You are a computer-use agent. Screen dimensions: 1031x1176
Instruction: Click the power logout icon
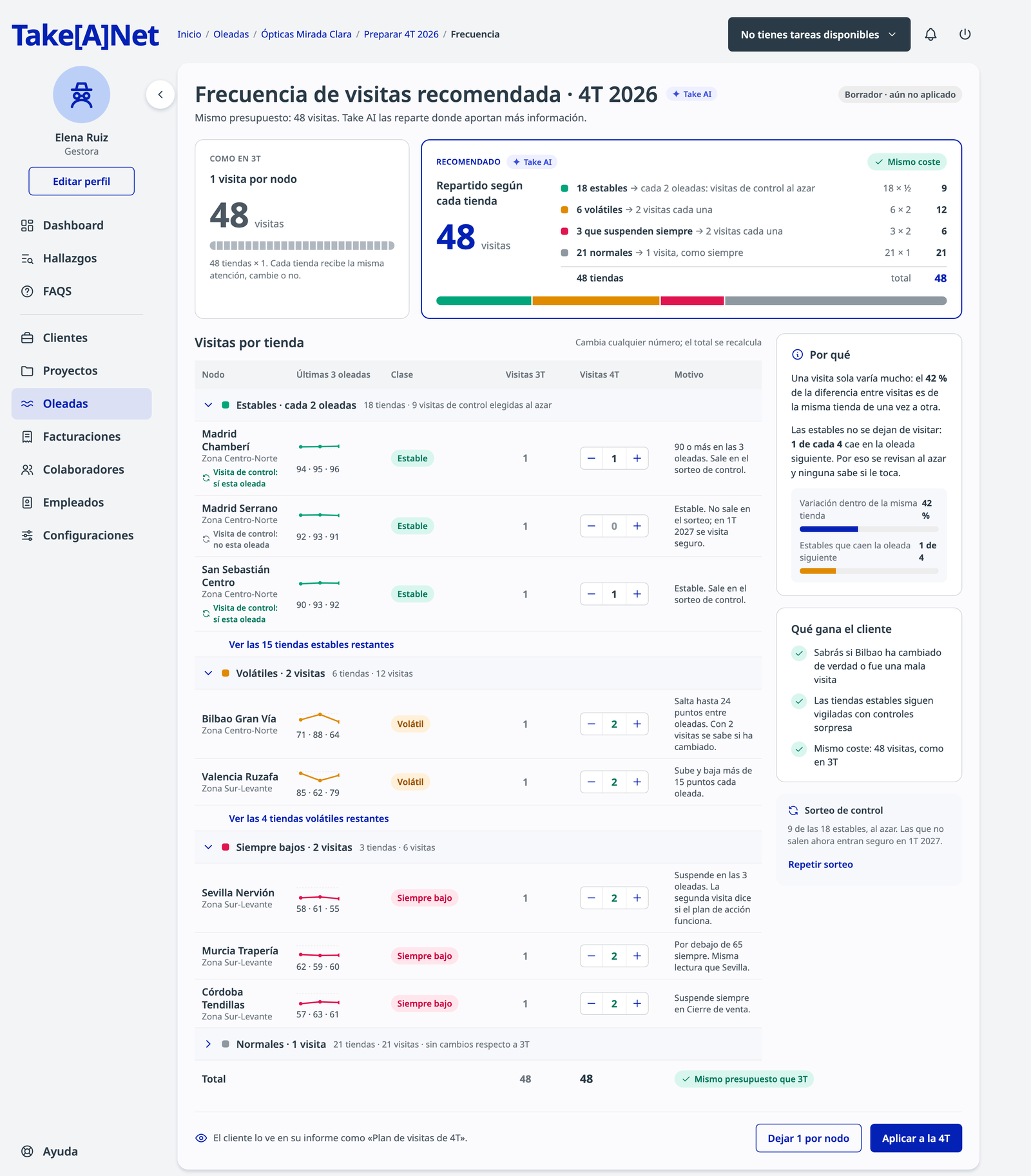point(965,34)
